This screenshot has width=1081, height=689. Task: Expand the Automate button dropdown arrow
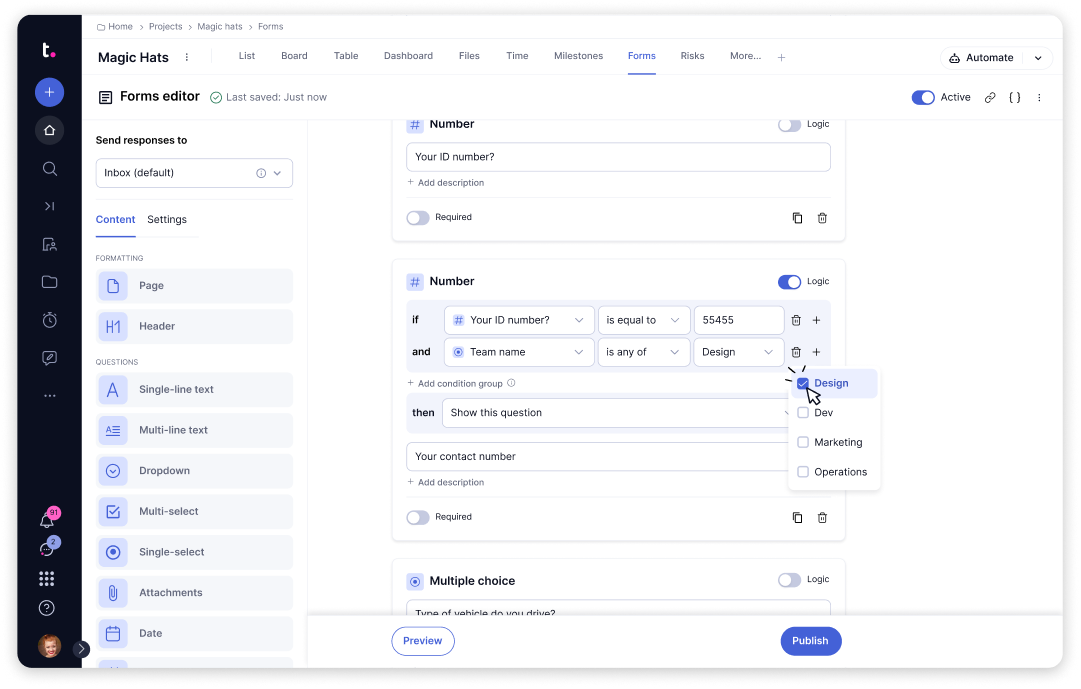(1038, 58)
